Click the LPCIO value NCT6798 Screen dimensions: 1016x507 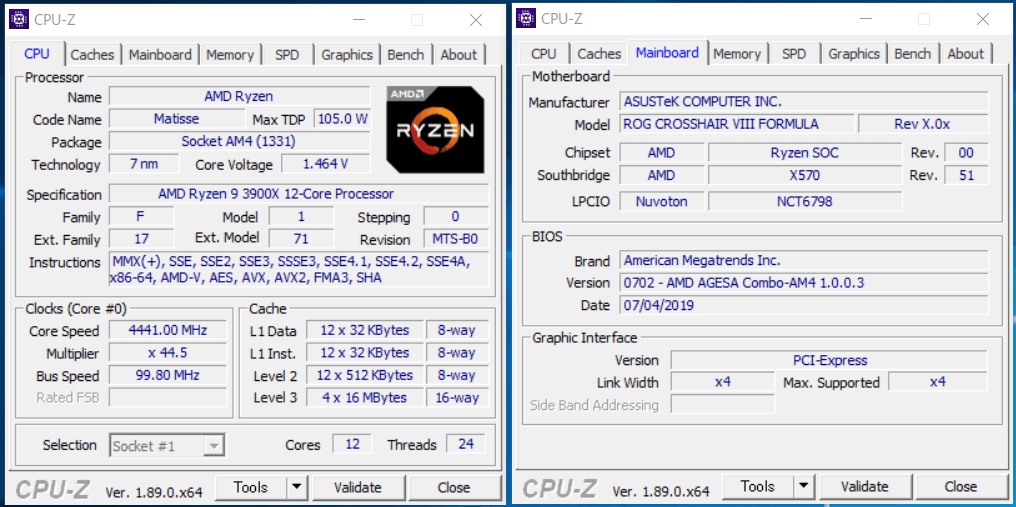pyautogui.click(x=804, y=202)
